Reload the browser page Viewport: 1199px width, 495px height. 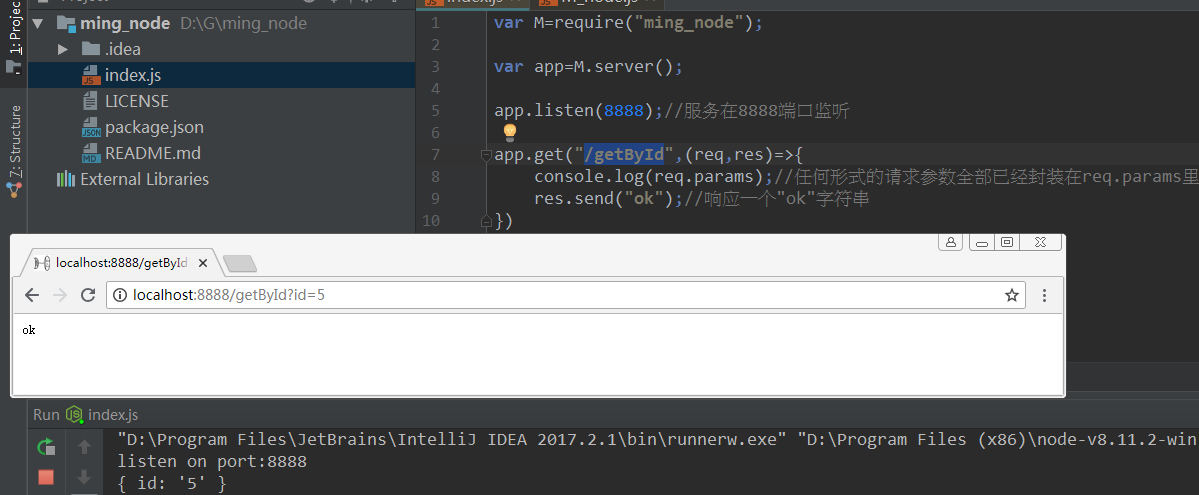pyautogui.click(x=88, y=295)
